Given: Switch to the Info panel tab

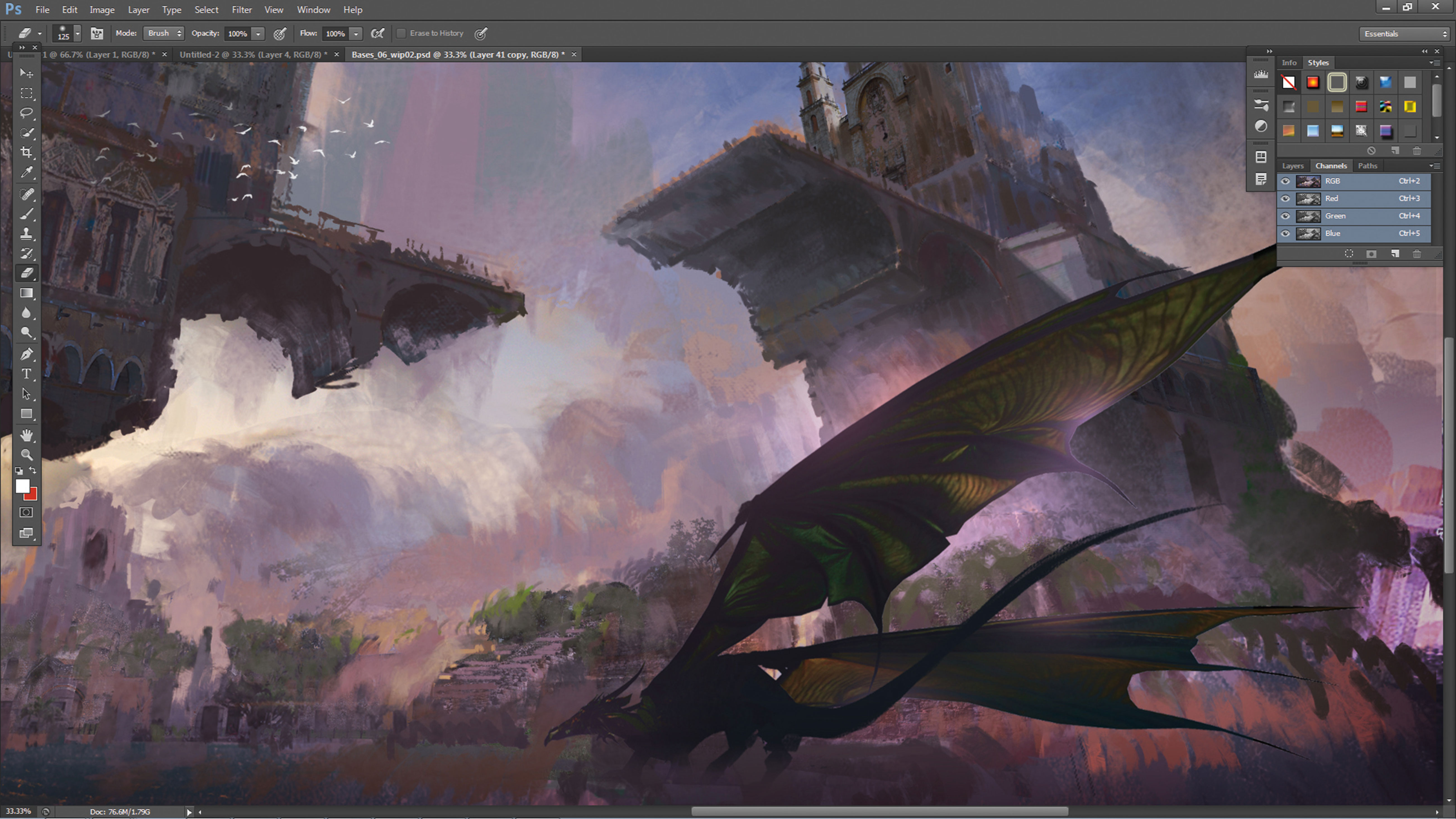Looking at the screenshot, I should click(1289, 63).
